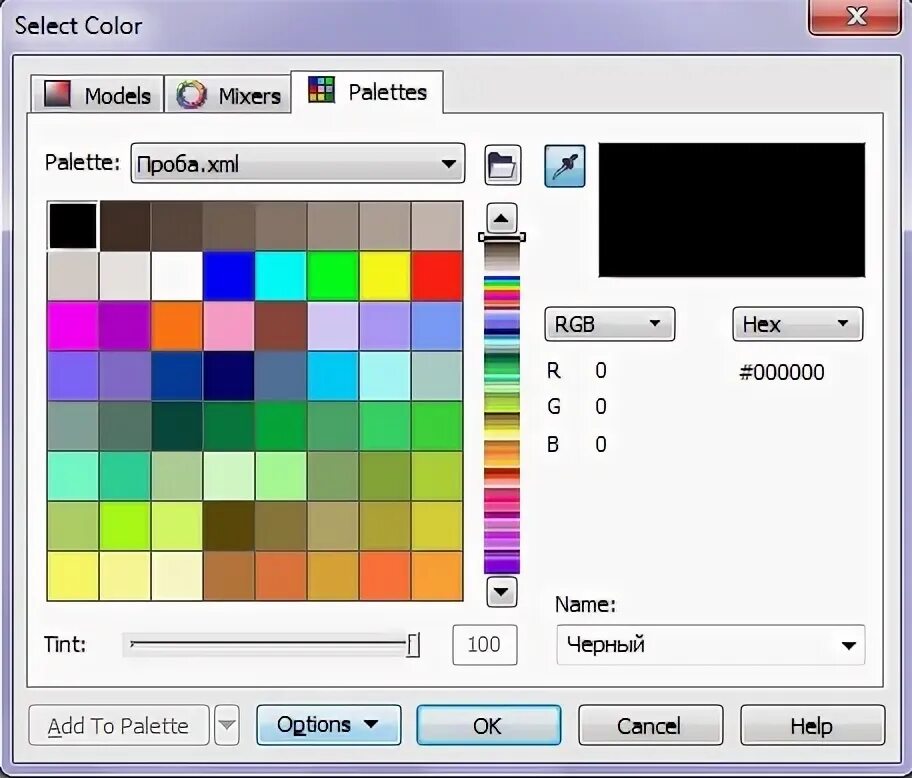The image size is (912, 778).
Task: Select the dark navy swatch
Action: [x=229, y=376]
